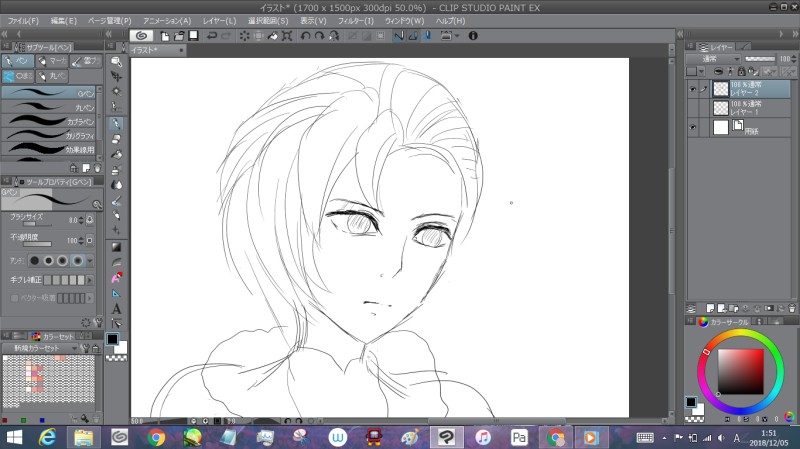Open a file with toolbar folder icon
The height and width of the screenshot is (449, 800).
[179, 36]
